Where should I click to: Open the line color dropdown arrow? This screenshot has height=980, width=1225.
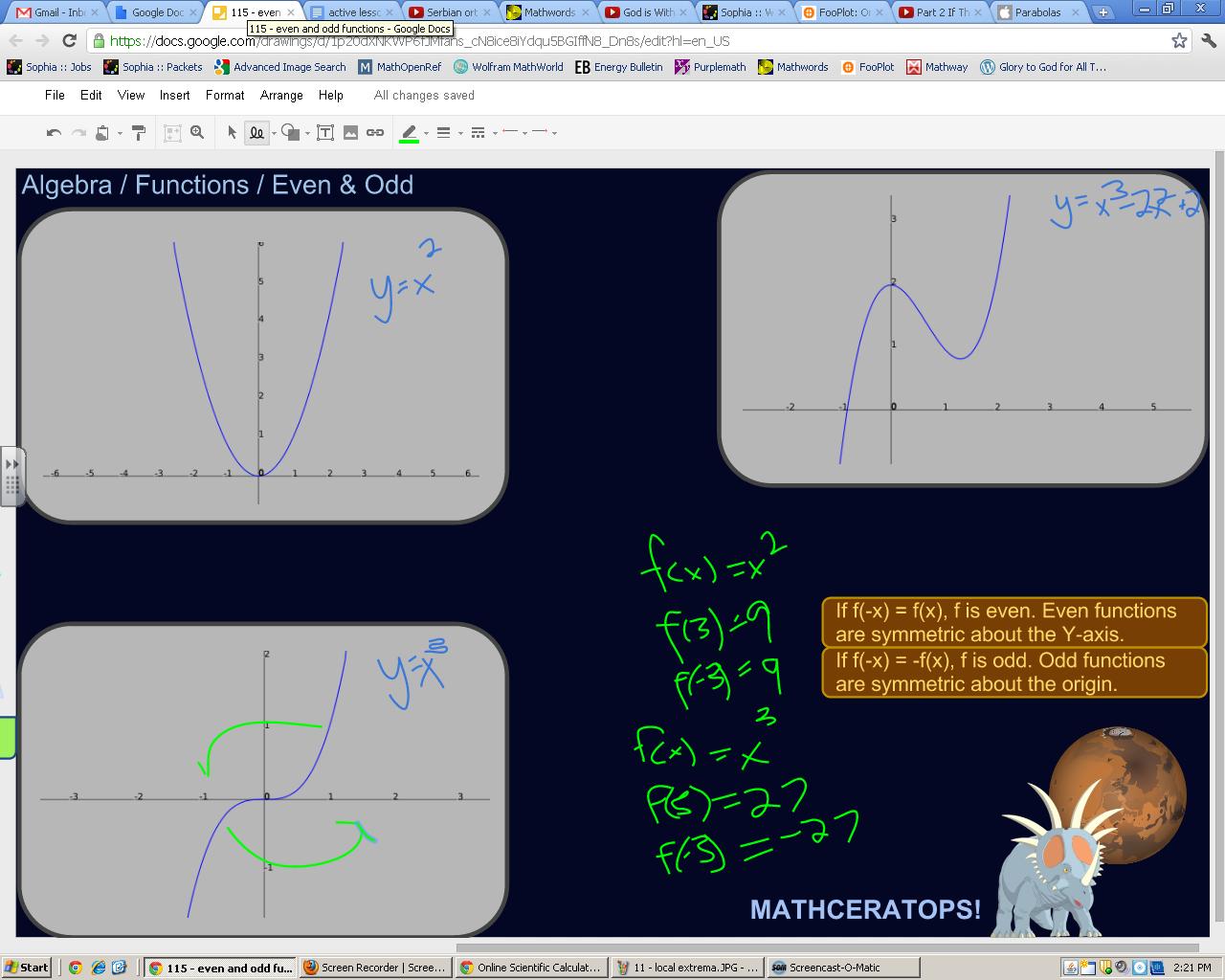click(426, 133)
